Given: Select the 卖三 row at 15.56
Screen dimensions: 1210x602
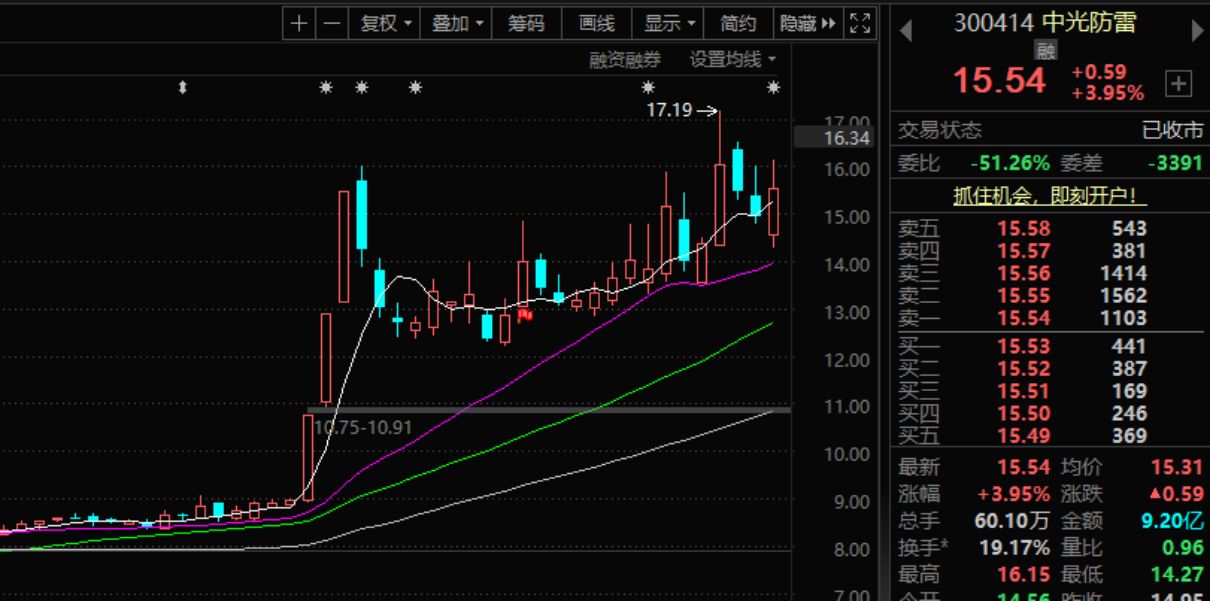Looking at the screenshot, I should click(x=1050, y=273).
